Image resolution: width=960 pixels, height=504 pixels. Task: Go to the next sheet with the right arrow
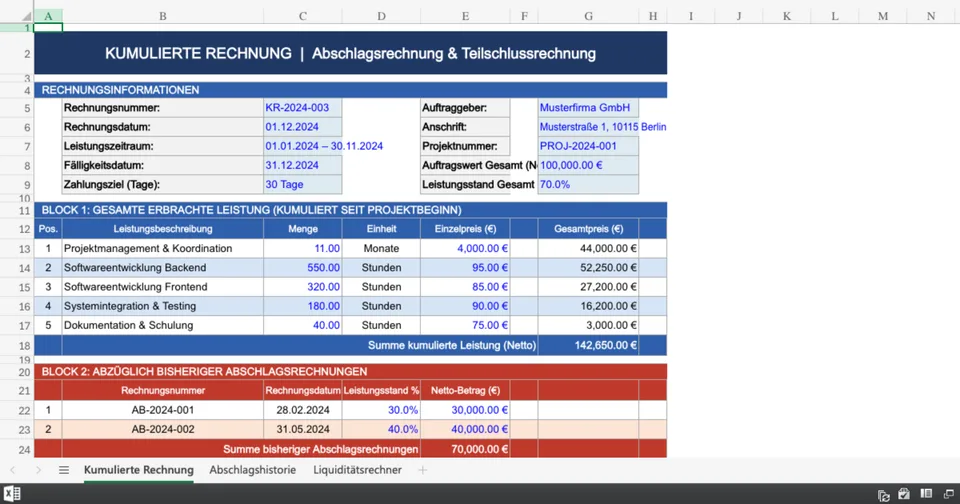tap(39, 470)
